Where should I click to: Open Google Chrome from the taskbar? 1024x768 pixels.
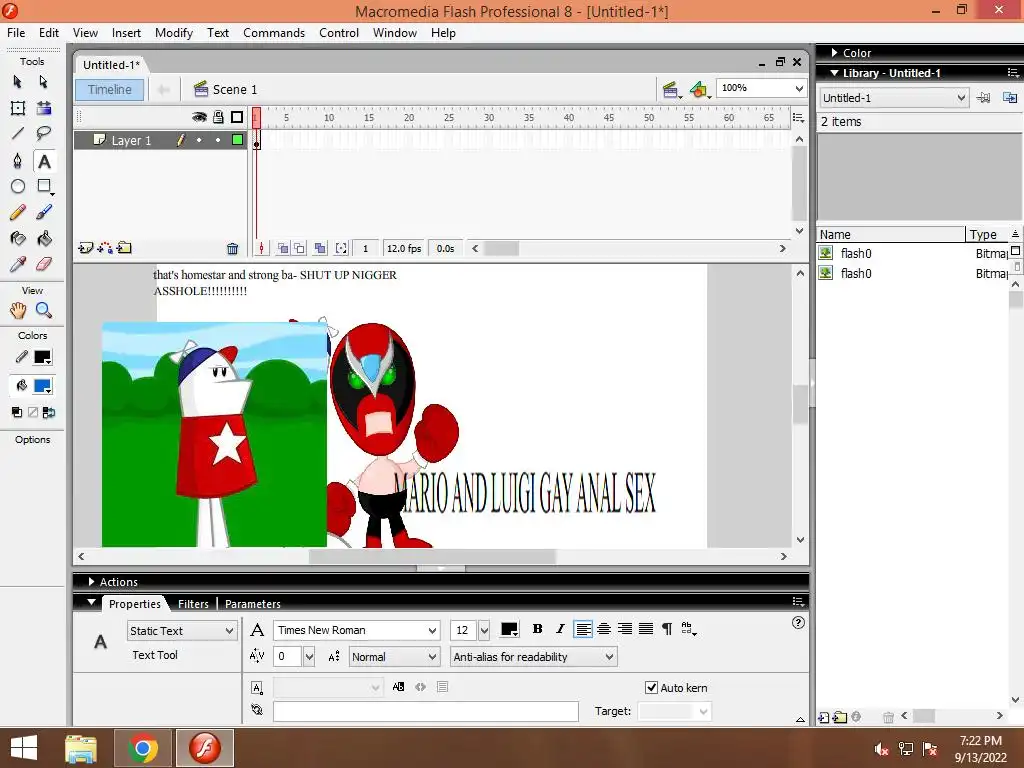pos(142,748)
